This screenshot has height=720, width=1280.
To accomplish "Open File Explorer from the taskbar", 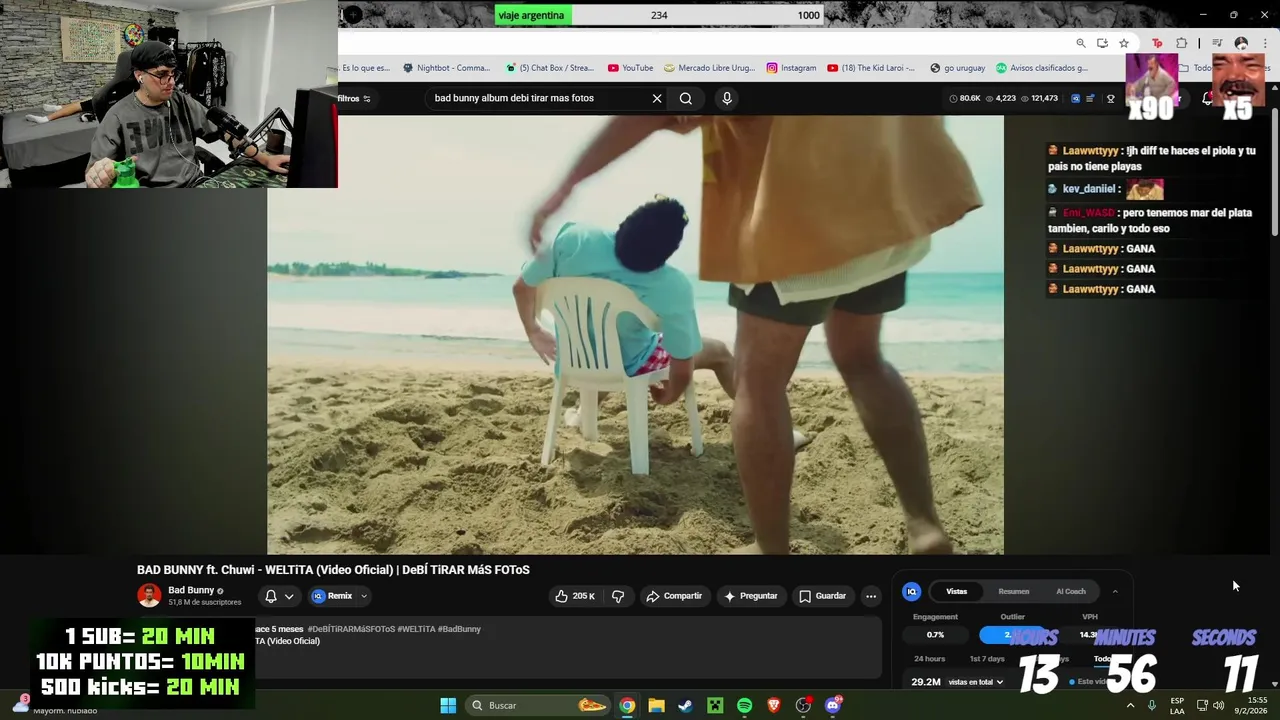I will click(x=656, y=705).
